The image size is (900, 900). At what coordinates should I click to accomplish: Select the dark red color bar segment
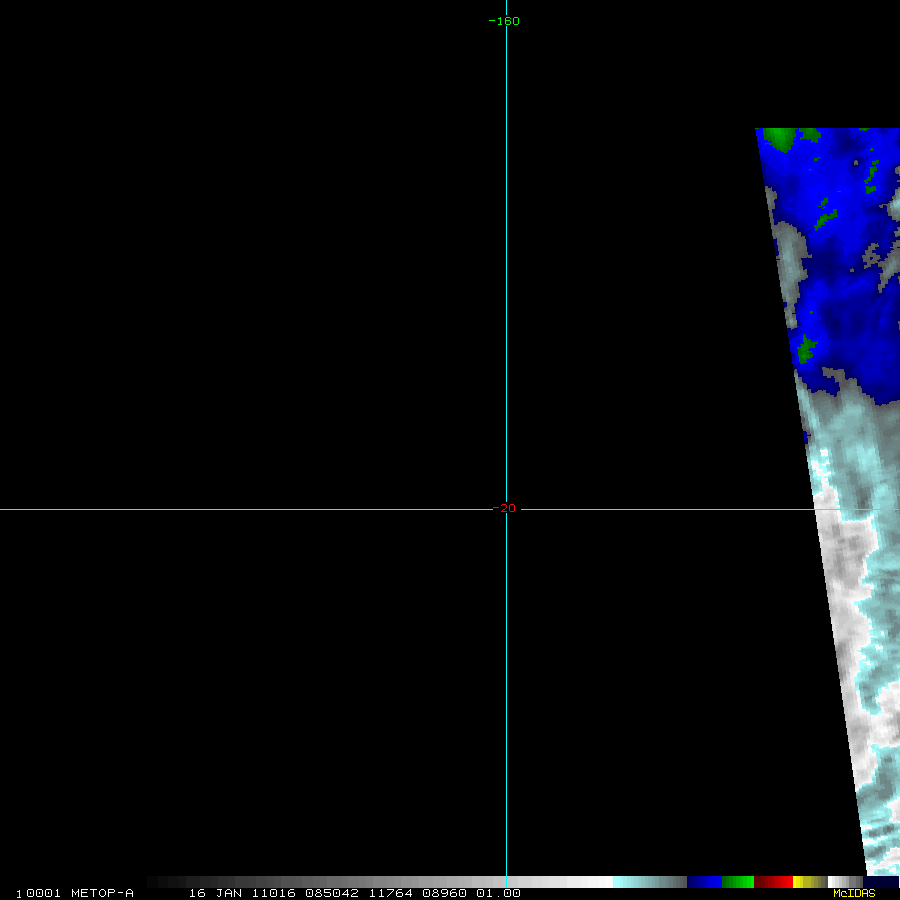pyautogui.click(x=773, y=882)
